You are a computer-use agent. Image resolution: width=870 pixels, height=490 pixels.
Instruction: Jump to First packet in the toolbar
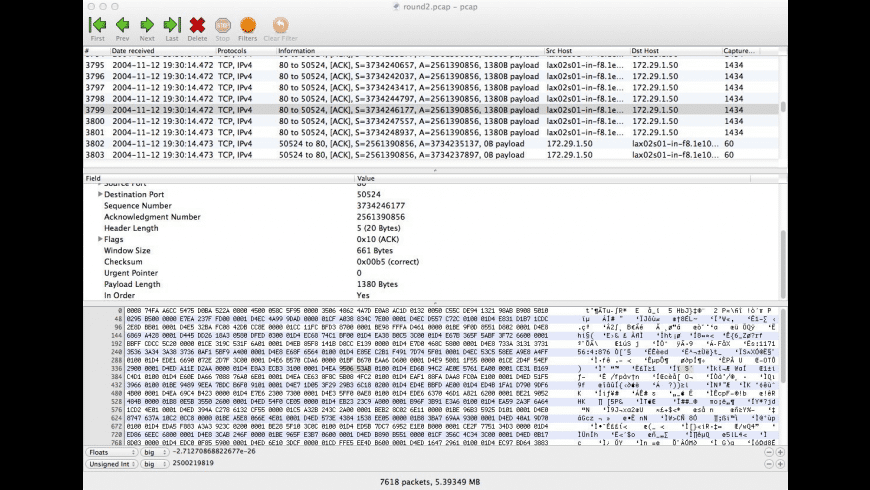pyautogui.click(x=98, y=29)
